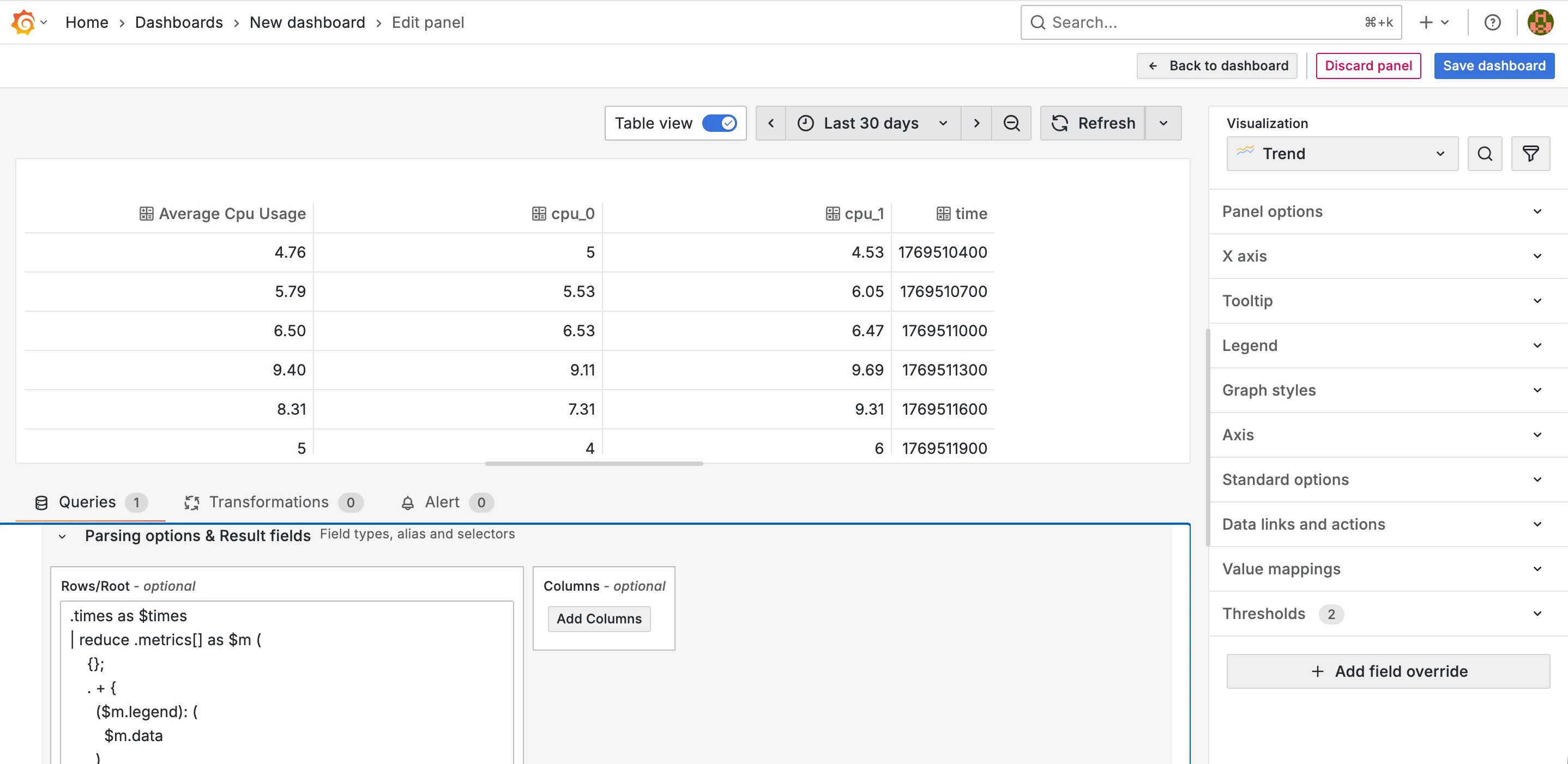Click the search options magnifier icon
The image size is (1568, 764).
coord(1485,154)
